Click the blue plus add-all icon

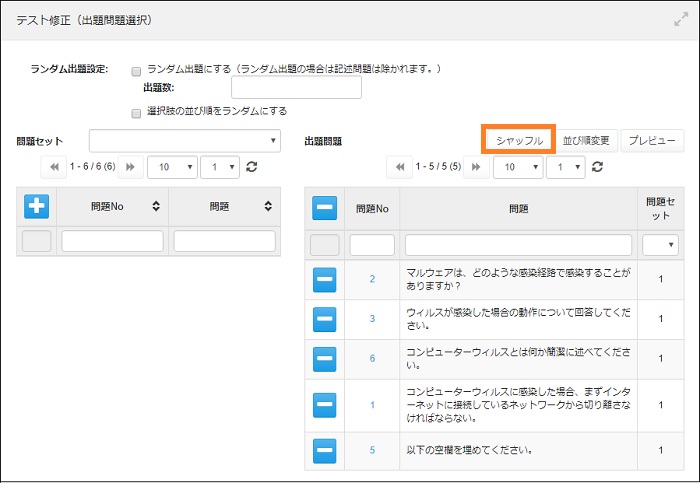[x=37, y=206]
